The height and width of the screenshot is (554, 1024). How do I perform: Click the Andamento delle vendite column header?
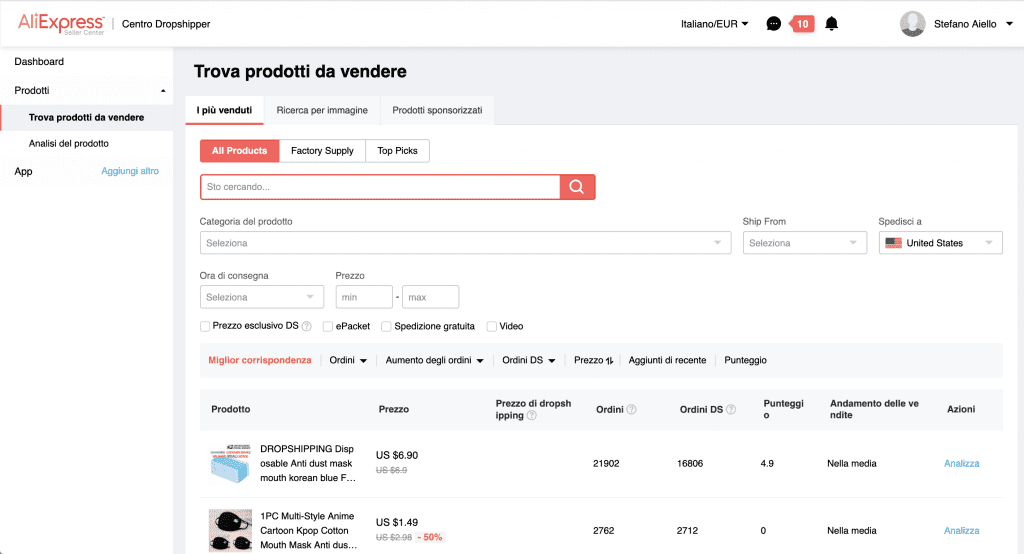[x=874, y=409]
